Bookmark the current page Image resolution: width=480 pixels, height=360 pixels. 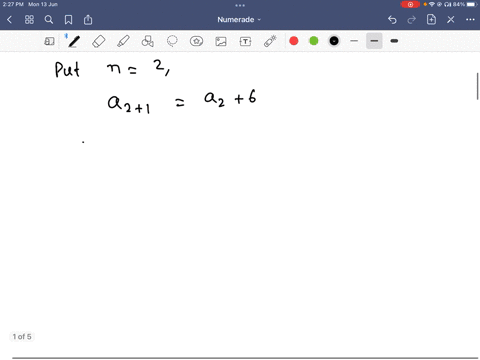tap(68, 20)
